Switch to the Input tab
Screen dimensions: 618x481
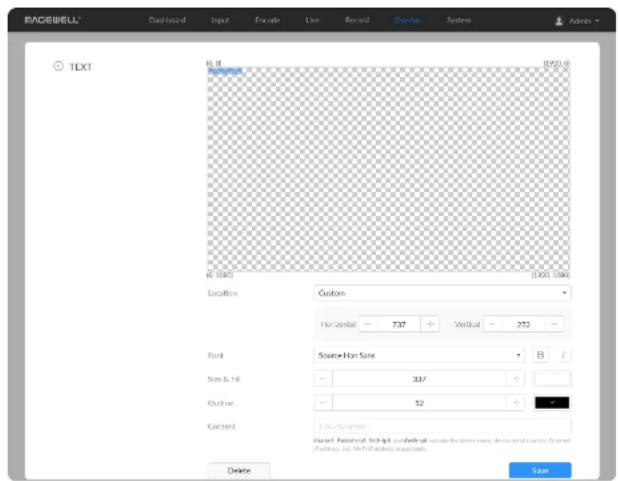point(220,20)
